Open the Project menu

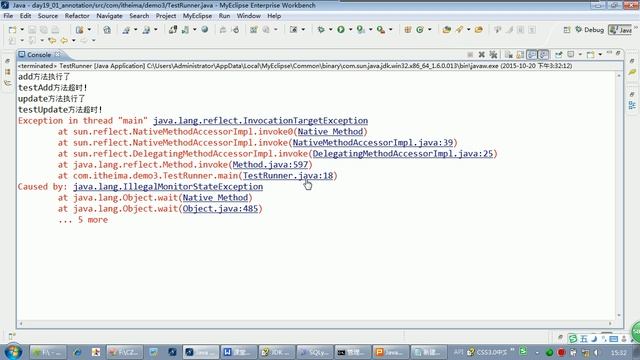[166, 16]
